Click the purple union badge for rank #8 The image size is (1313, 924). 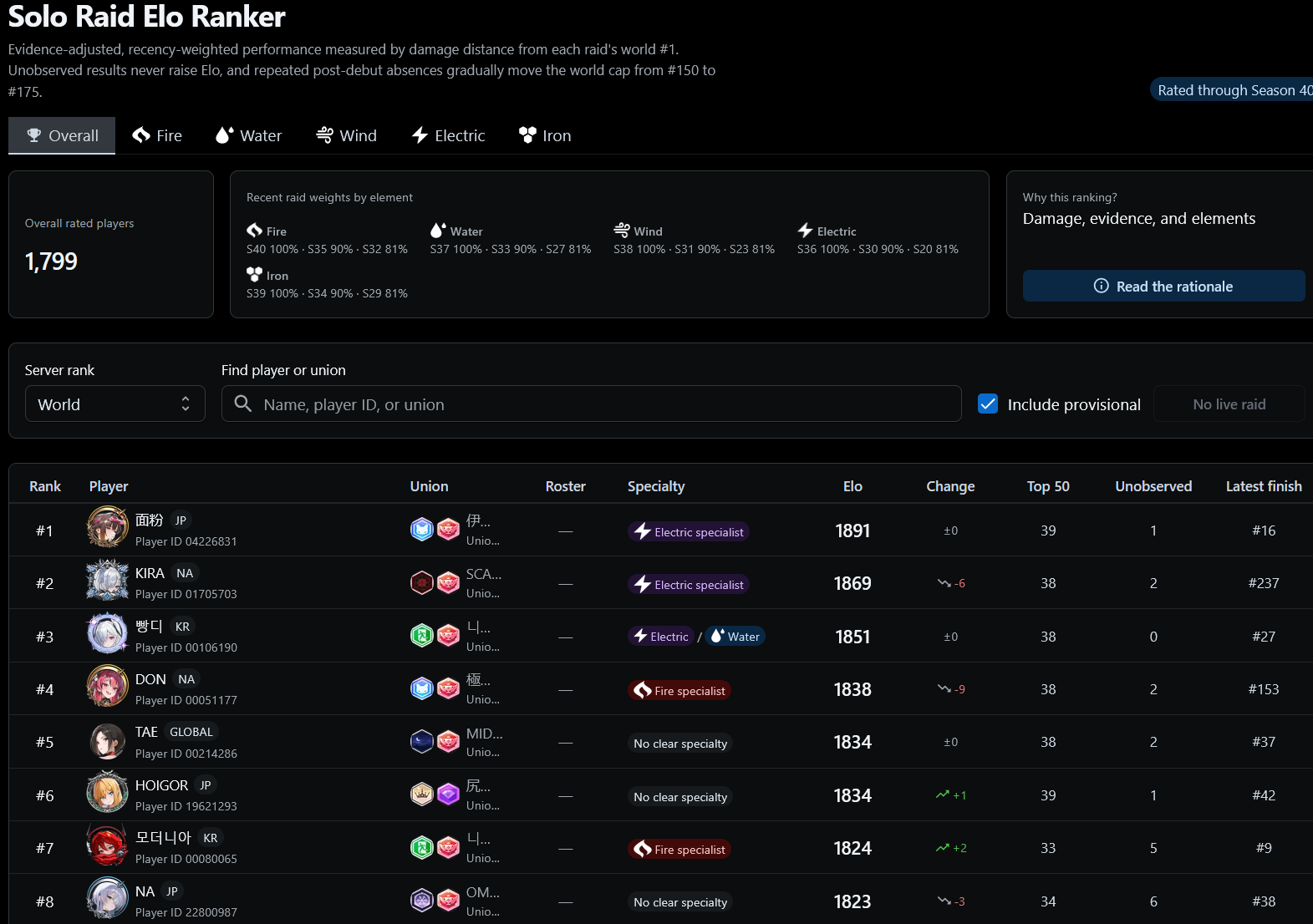coord(422,901)
